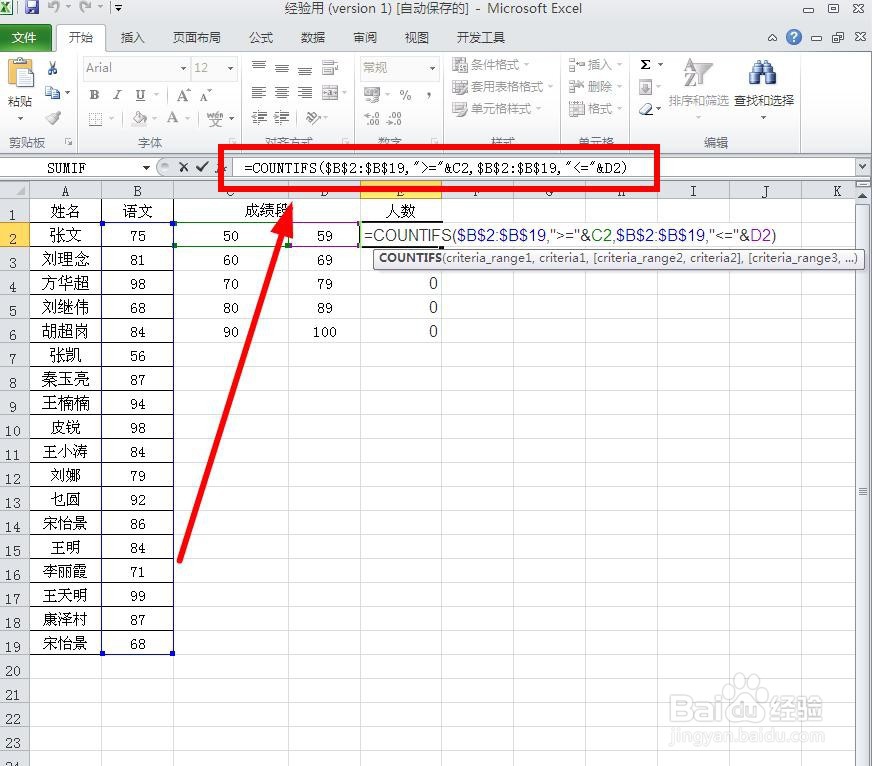Screen dimensions: 872x766
Task: Click the phonetic guide wén icon
Action: [215, 118]
